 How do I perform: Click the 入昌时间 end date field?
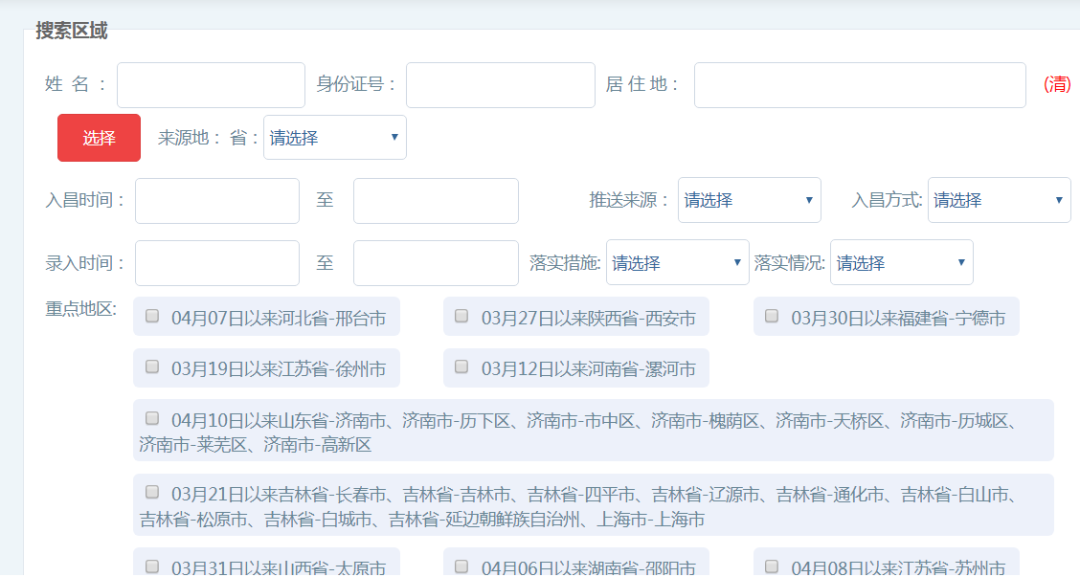coord(435,200)
